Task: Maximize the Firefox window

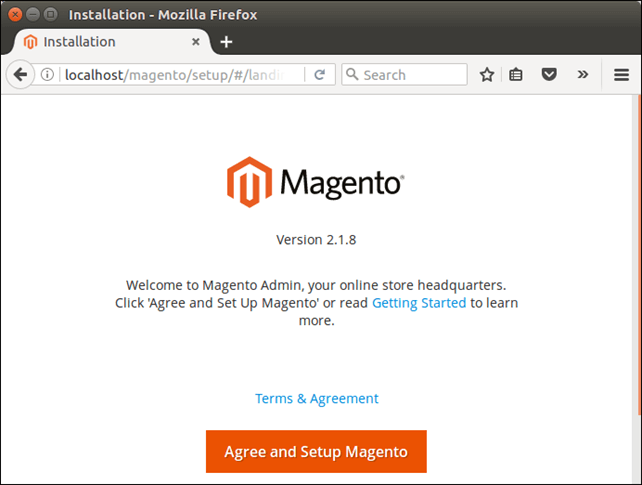Action: coord(51,15)
